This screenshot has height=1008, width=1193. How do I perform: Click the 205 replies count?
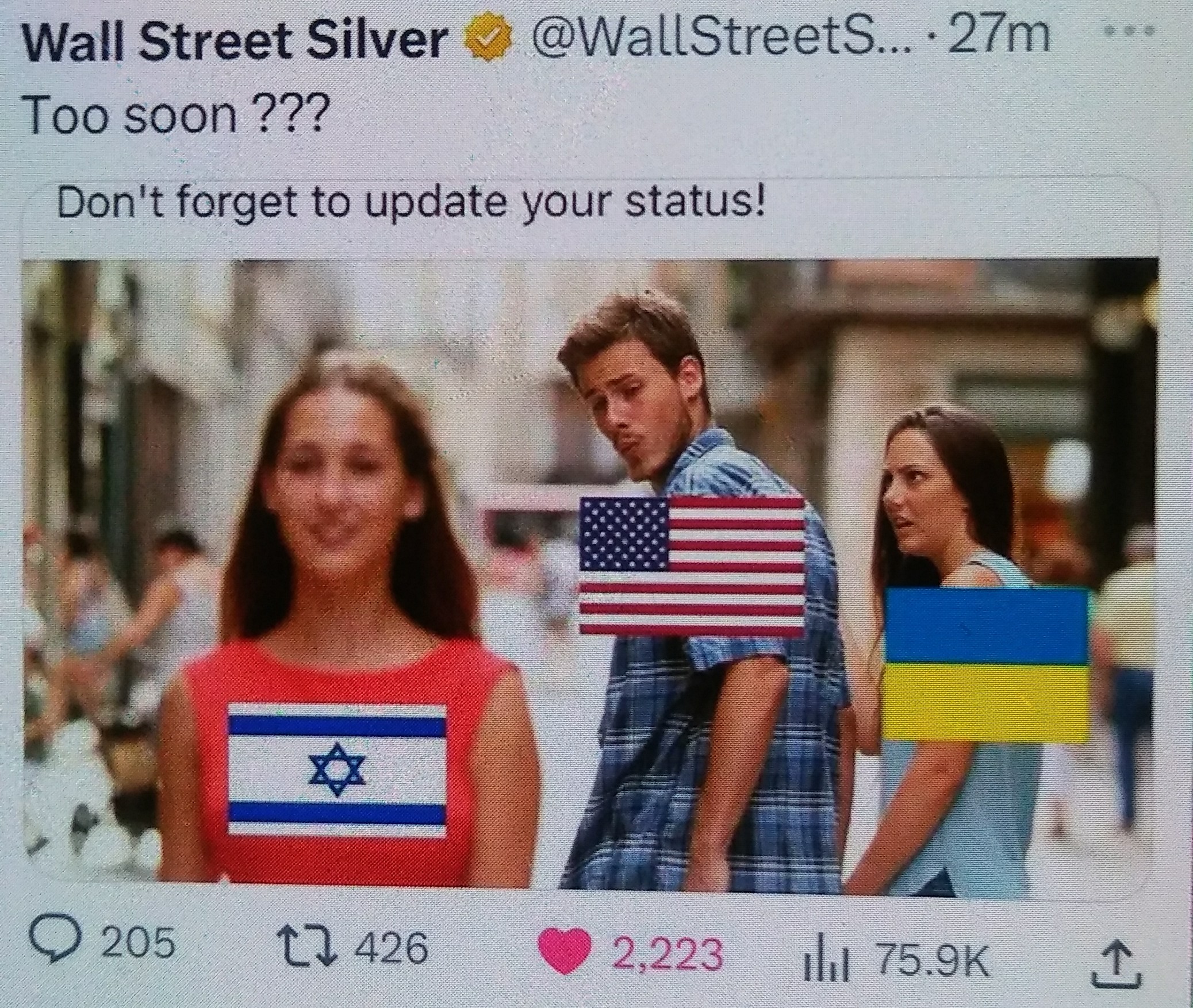138,942
